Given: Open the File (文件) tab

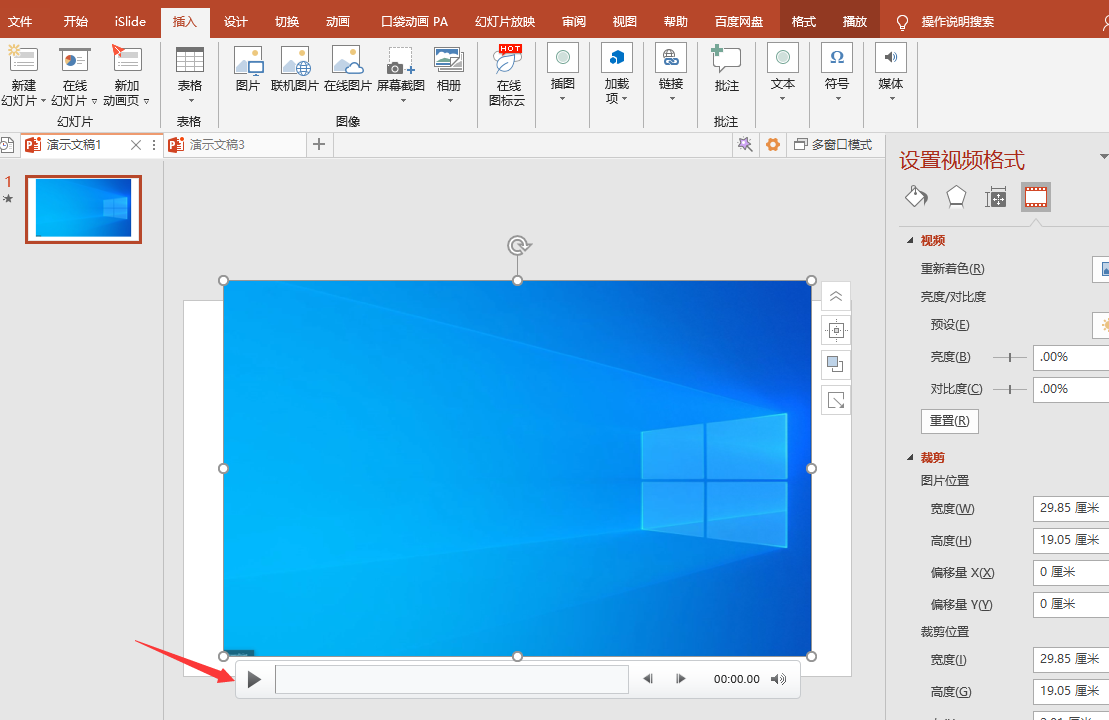Looking at the screenshot, I should tap(20, 21).
